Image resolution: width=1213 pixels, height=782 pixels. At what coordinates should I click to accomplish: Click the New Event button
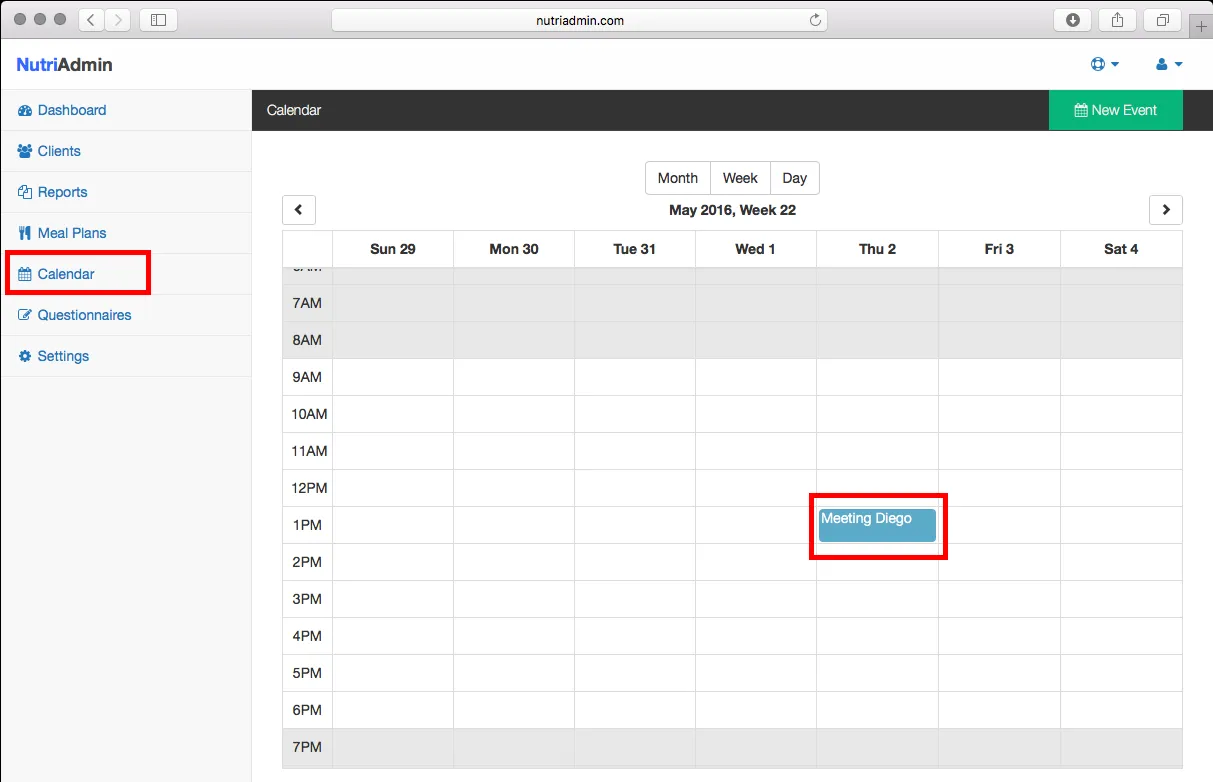1115,110
